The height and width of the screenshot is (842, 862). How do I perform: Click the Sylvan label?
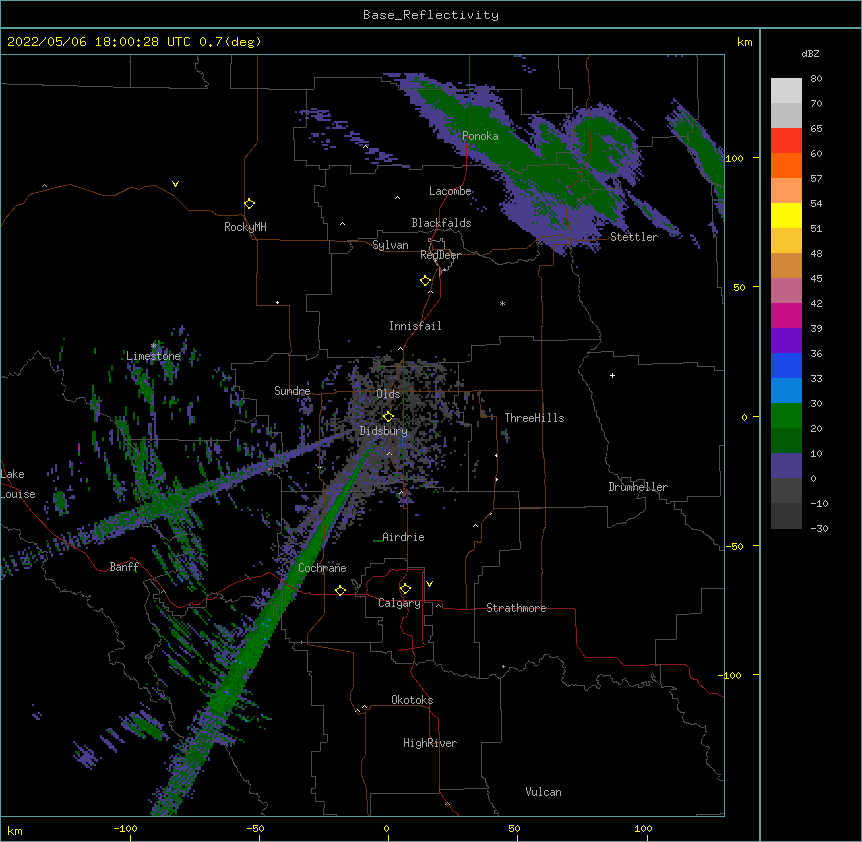click(x=390, y=245)
